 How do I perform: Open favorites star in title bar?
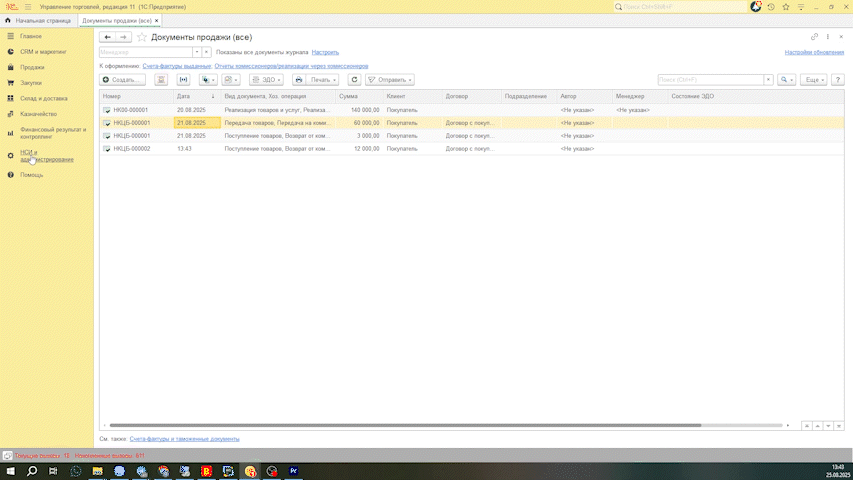tap(785, 7)
